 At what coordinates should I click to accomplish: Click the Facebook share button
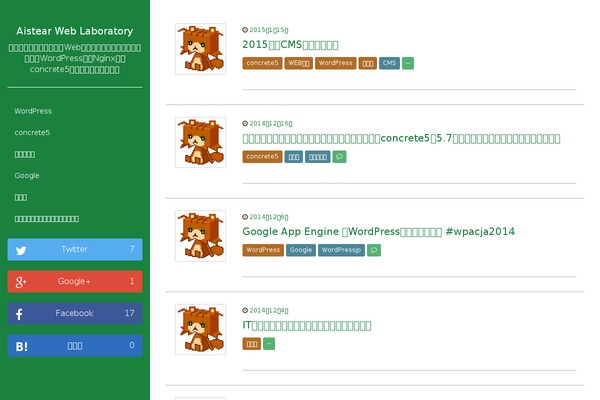point(75,313)
